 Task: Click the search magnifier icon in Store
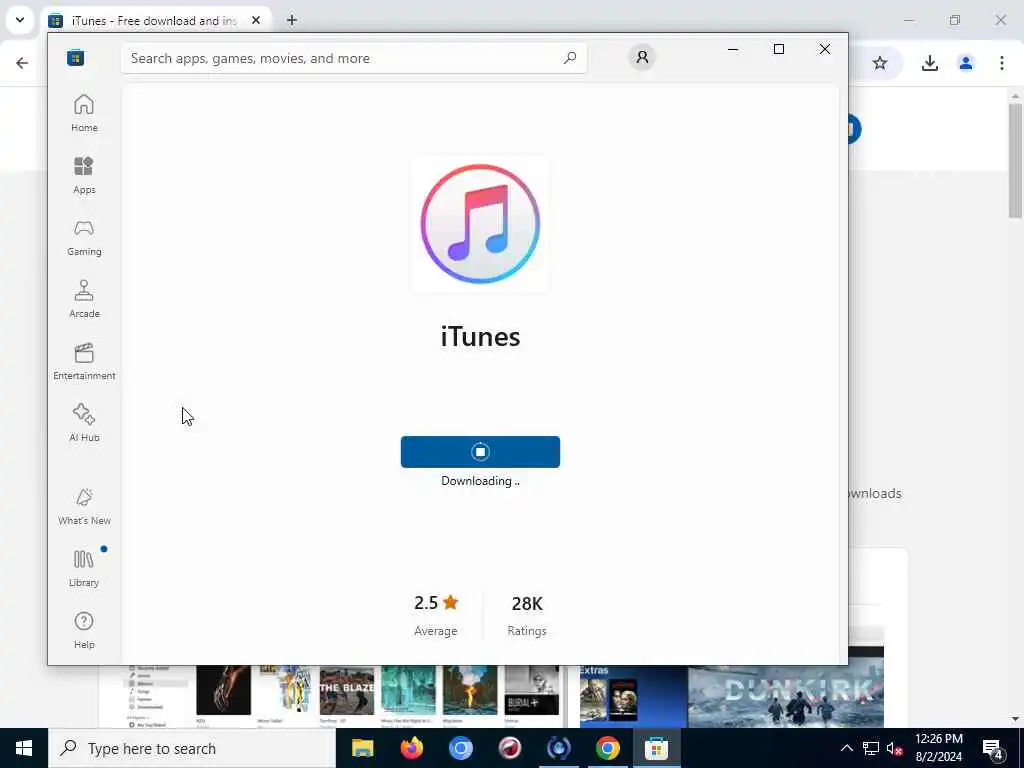pyautogui.click(x=570, y=58)
